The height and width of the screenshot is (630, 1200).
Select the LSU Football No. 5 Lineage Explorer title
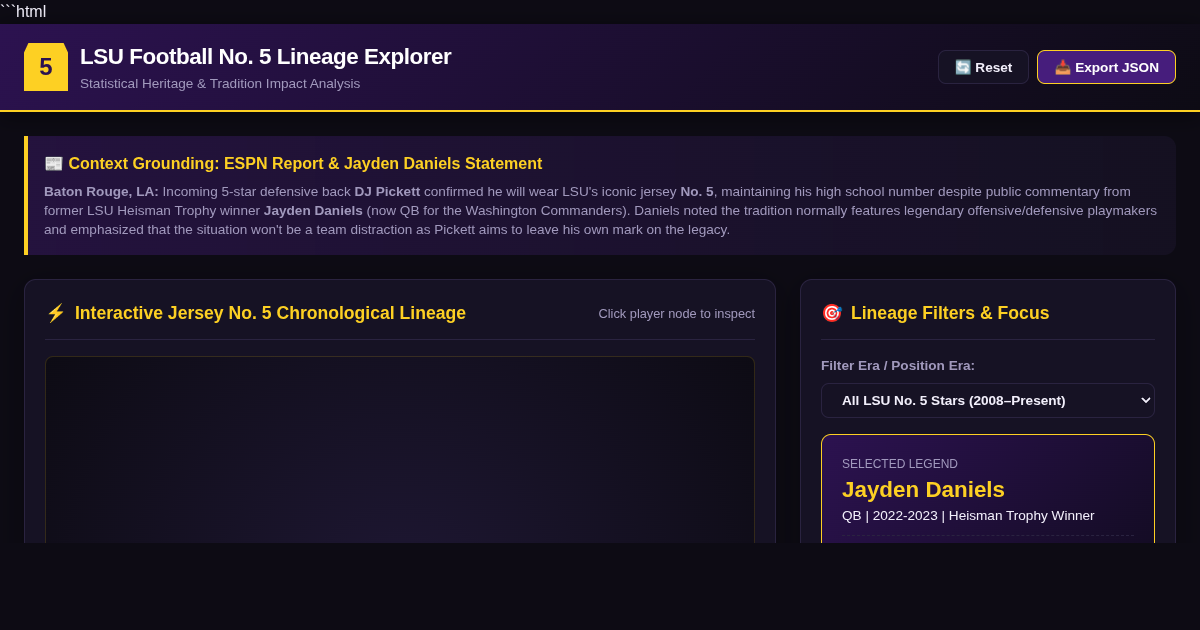[x=265, y=57]
